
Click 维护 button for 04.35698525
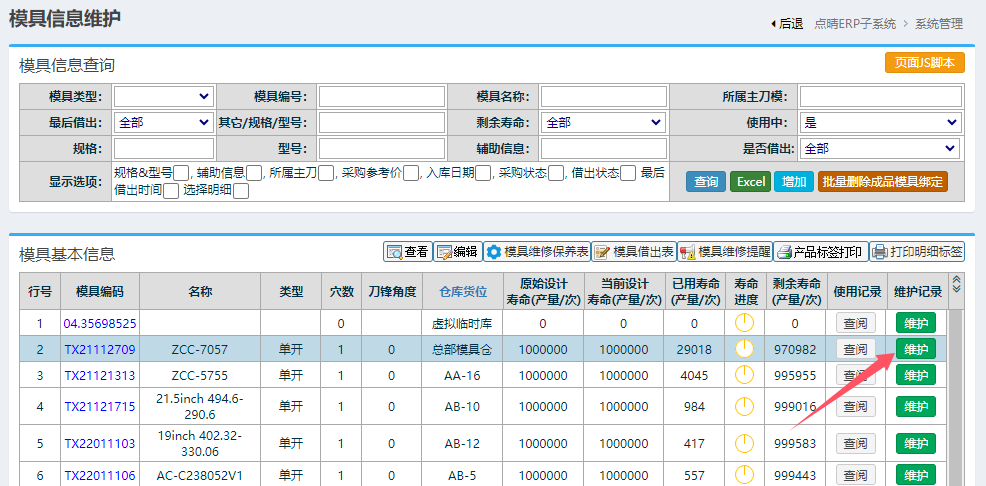(x=916, y=323)
